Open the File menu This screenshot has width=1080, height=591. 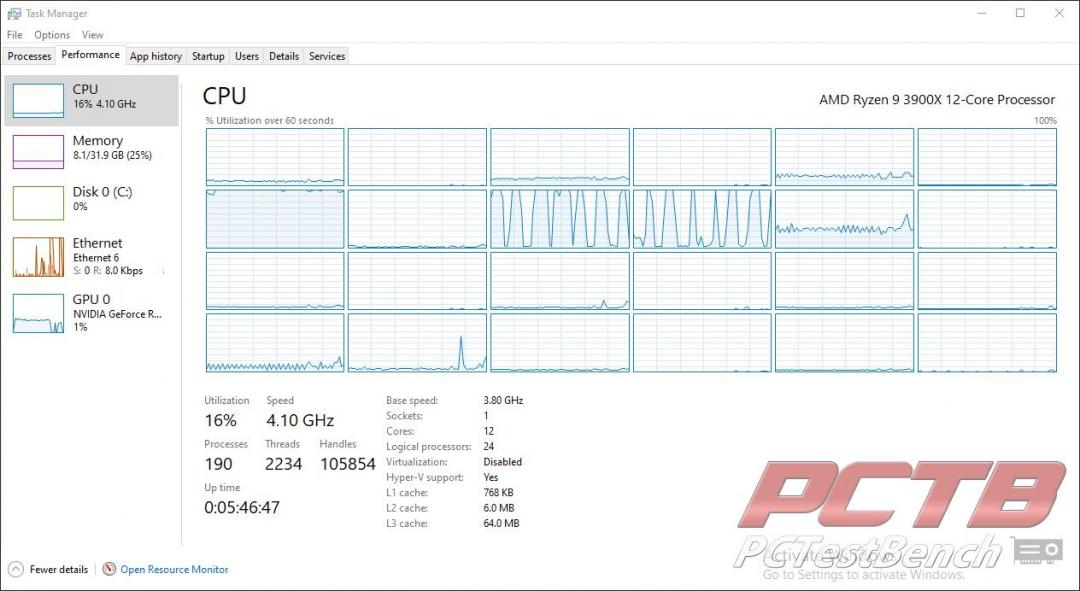14,34
